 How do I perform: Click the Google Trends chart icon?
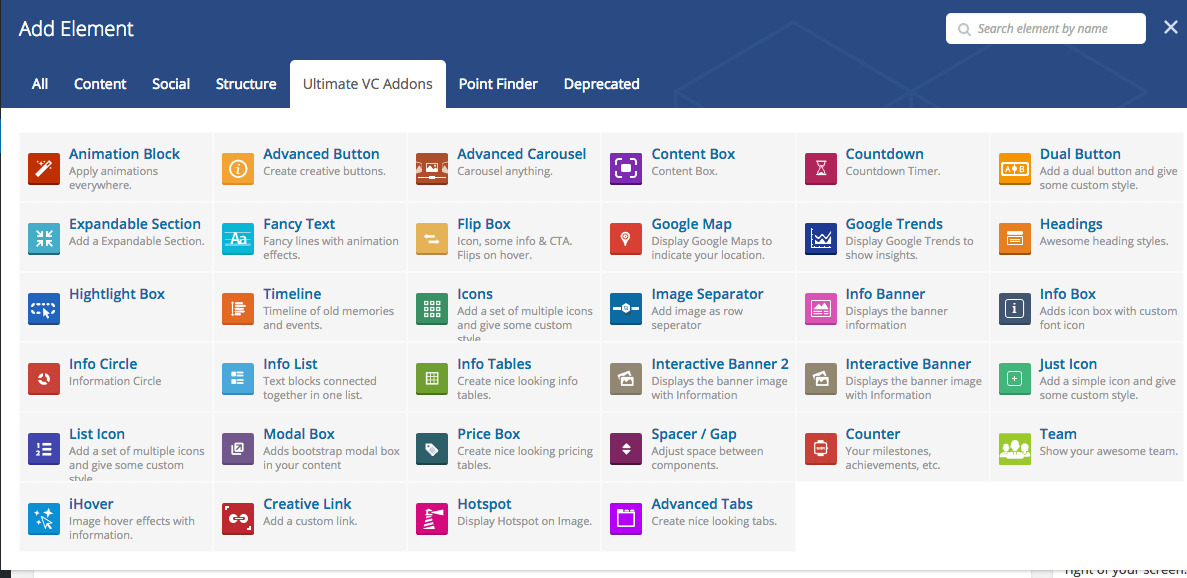pyautogui.click(x=820, y=239)
